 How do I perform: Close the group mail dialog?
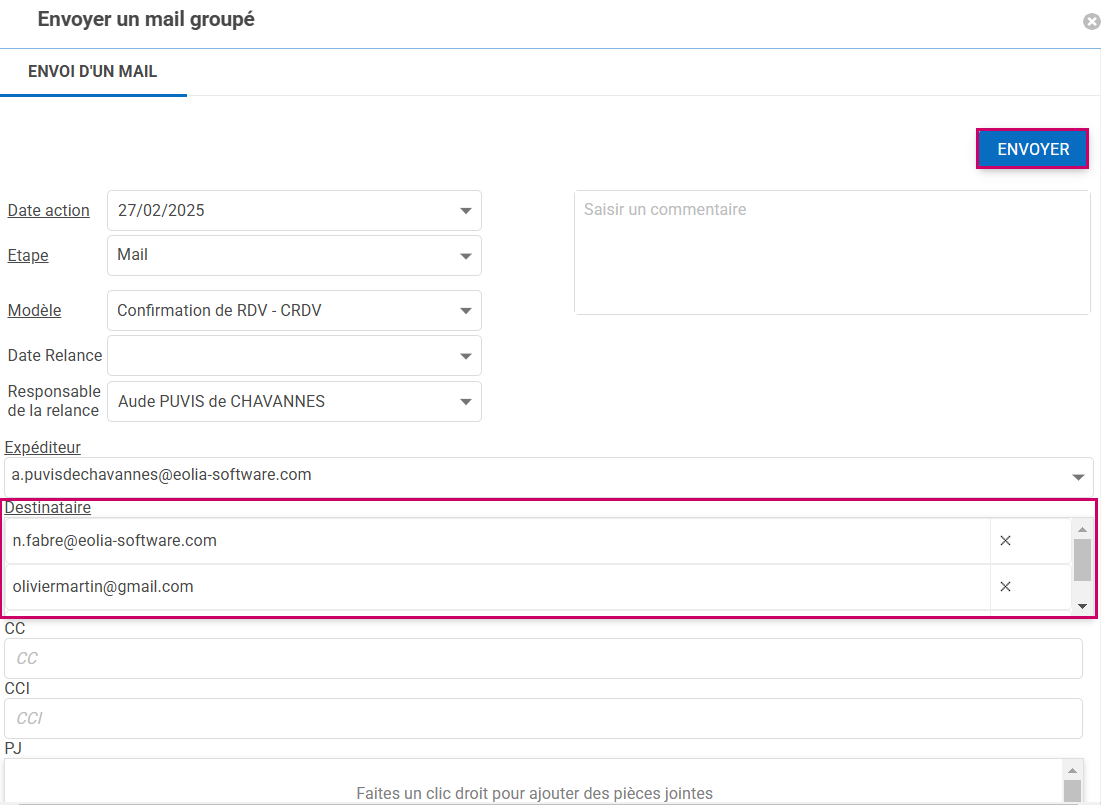(x=1091, y=21)
